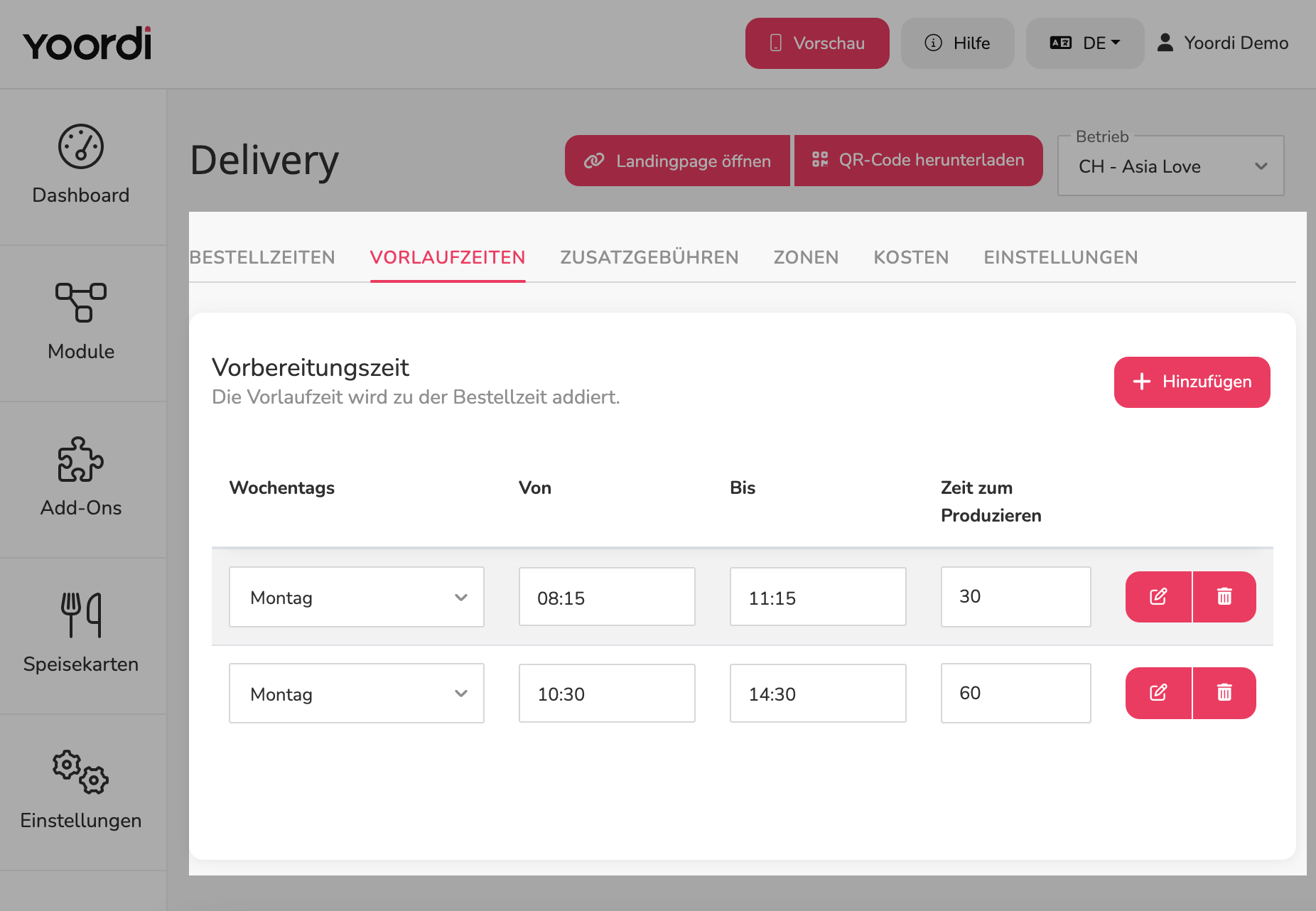Switch to the ZONEN tab
Image resolution: width=1316 pixels, height=911 pixels.
pos(806,257)
